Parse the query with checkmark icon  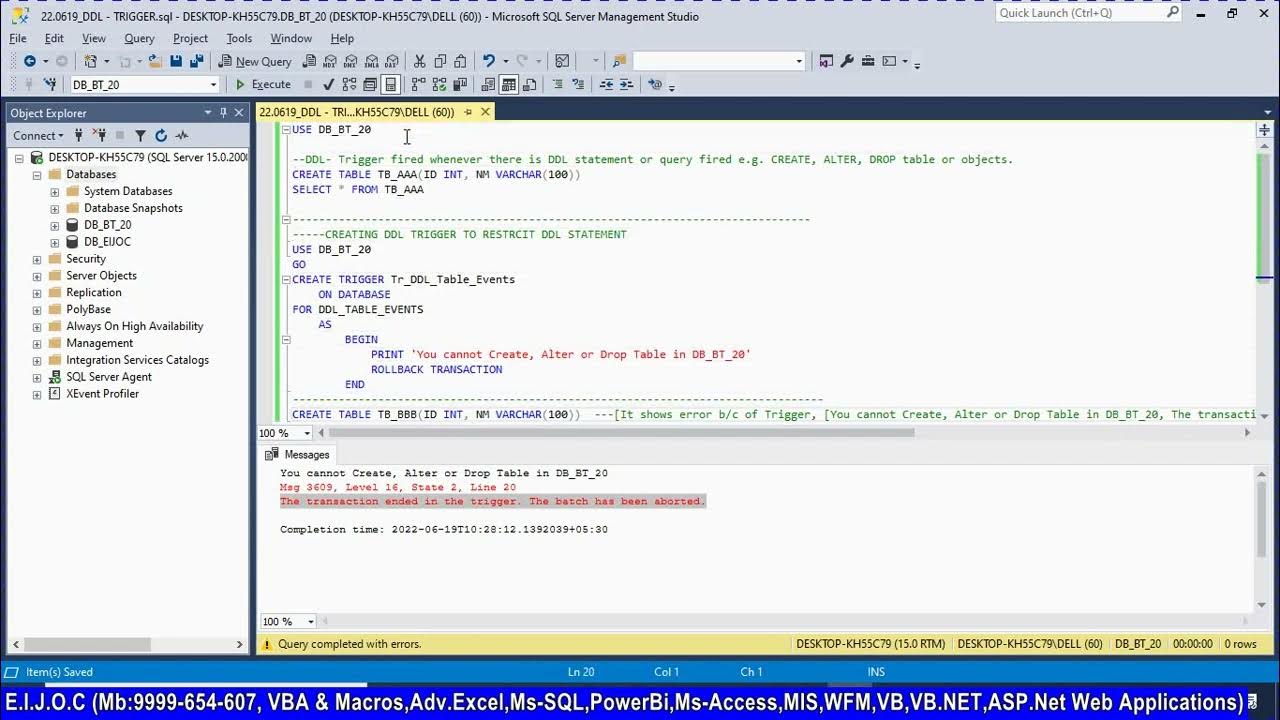328,85
